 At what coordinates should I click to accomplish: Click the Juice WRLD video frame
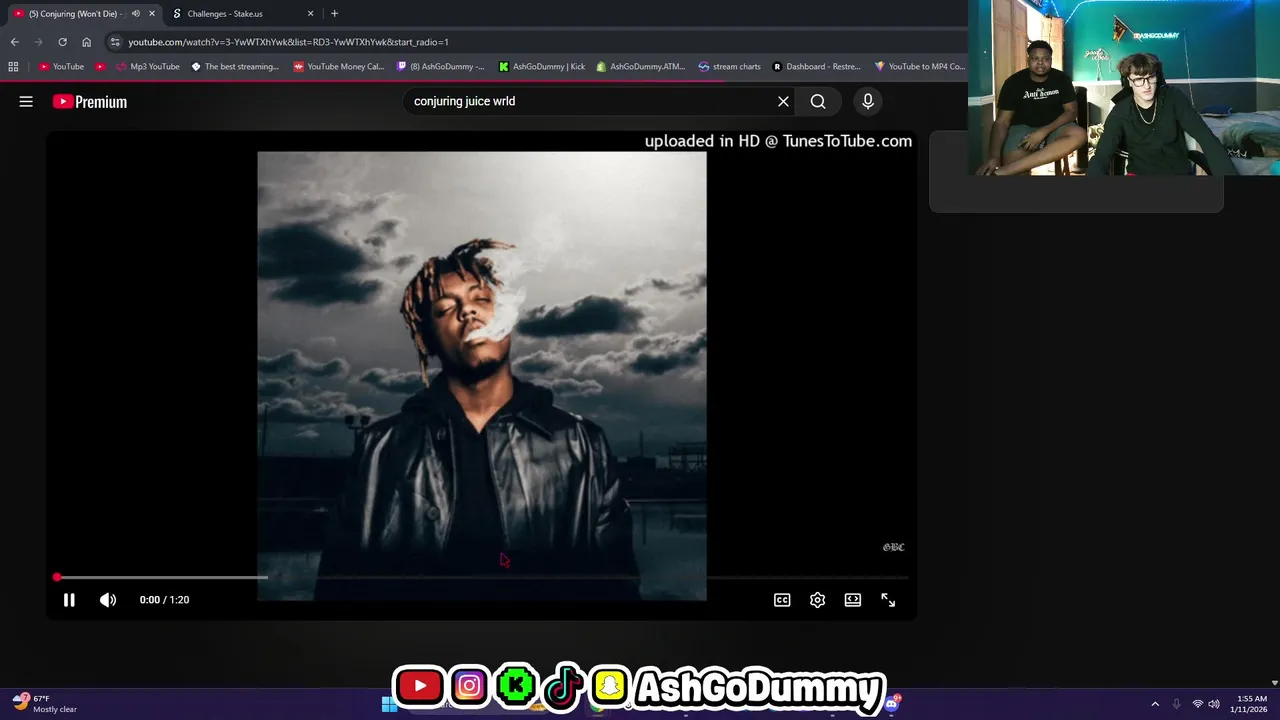click(x=482, y=376)
